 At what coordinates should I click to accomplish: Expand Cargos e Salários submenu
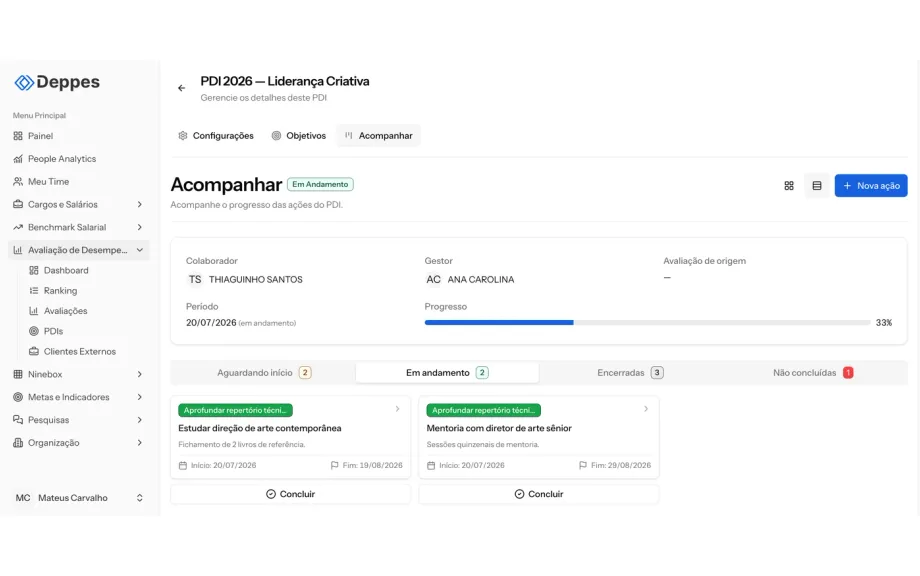point(140,205)
